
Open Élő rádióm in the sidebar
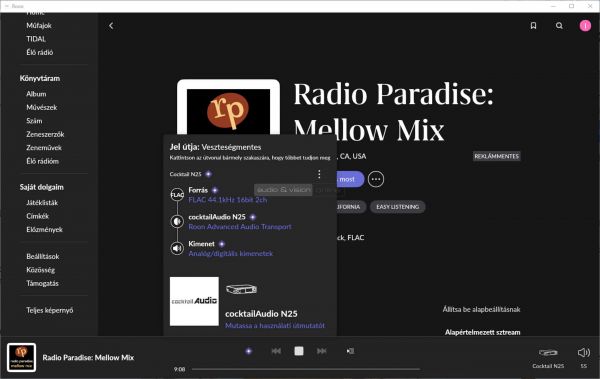[x=42, y=161]
